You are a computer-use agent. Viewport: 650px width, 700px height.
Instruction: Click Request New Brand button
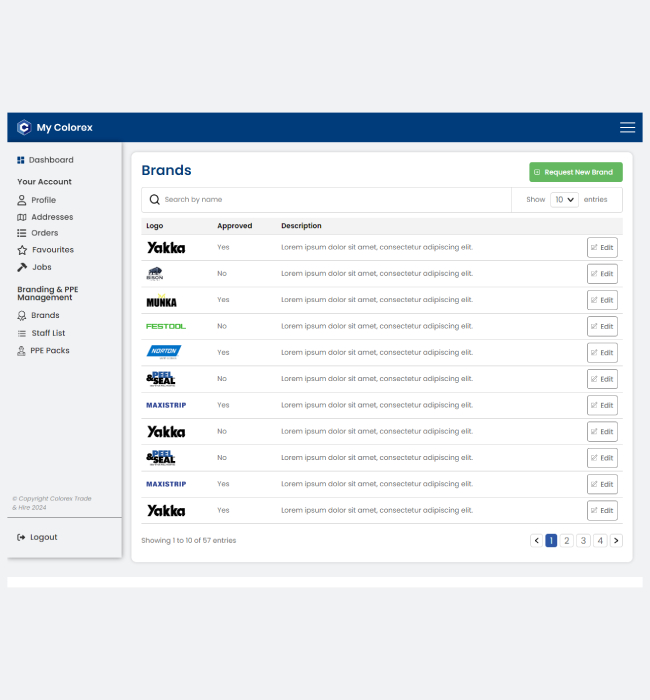pos(575,172)
